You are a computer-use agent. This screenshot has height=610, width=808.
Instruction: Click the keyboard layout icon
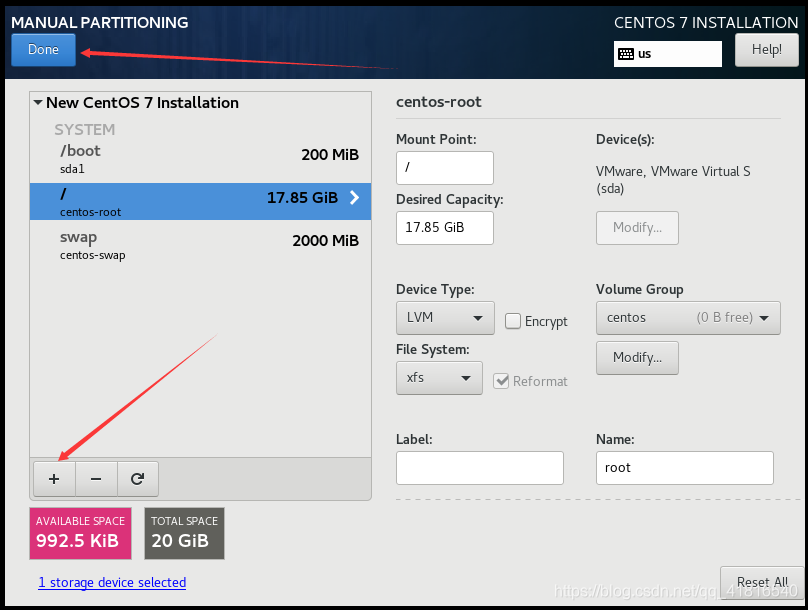(x=626, y=54)
